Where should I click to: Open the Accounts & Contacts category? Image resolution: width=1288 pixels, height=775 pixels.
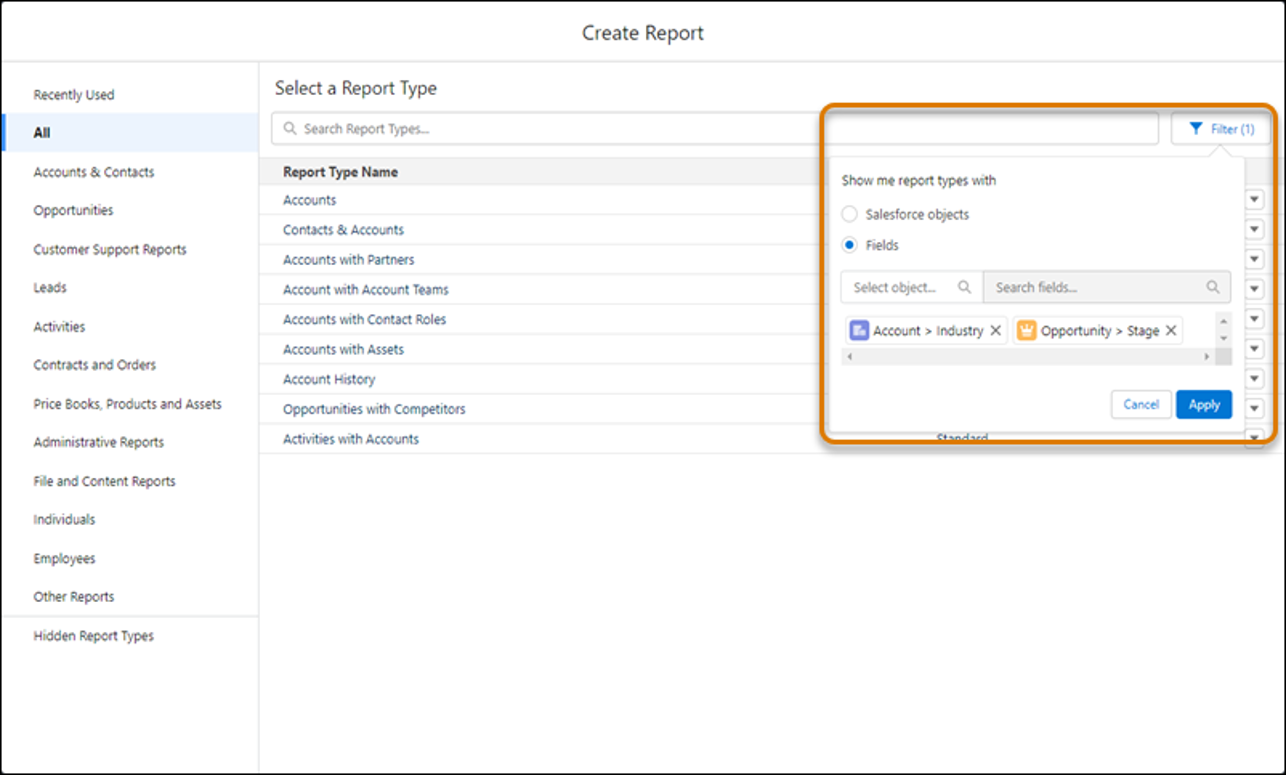(94, 172)
